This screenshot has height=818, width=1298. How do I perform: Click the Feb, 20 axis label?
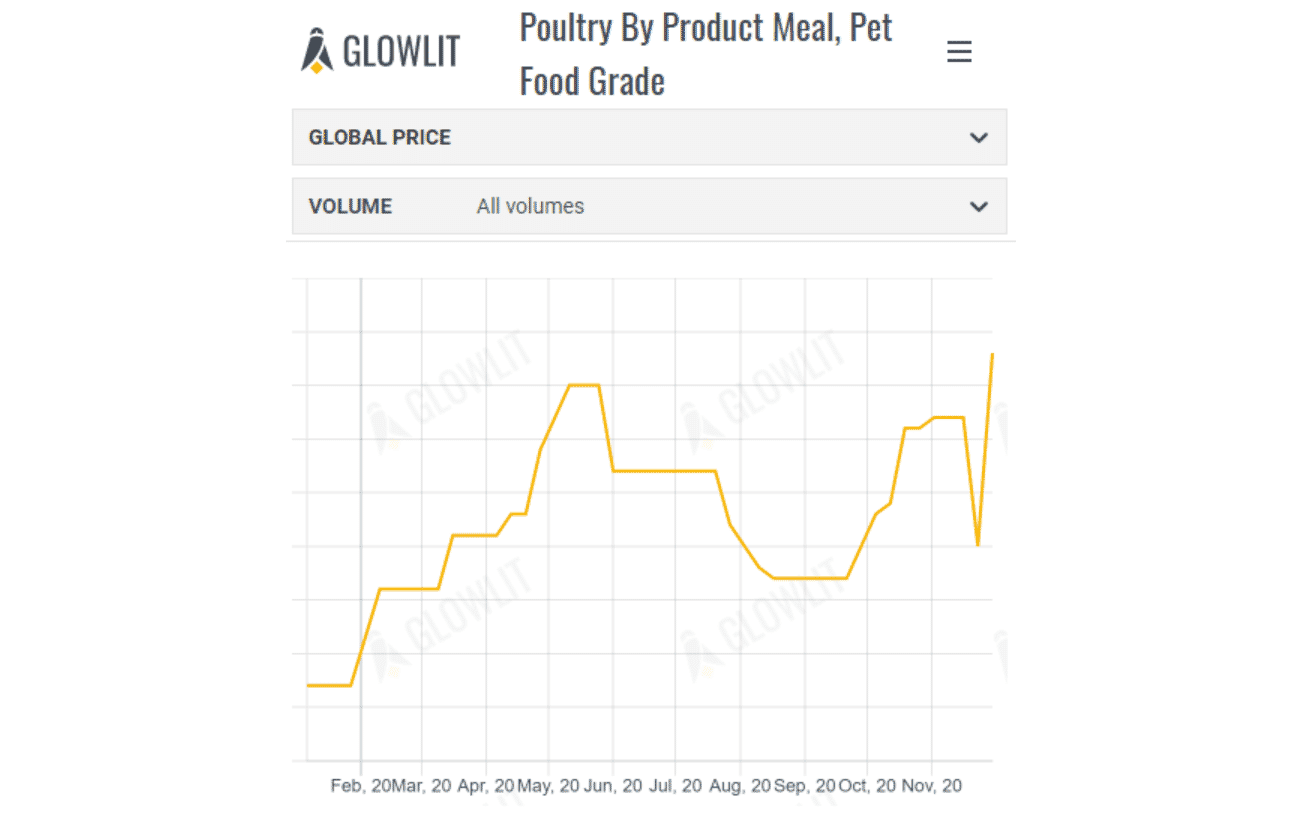click(361, 786)
